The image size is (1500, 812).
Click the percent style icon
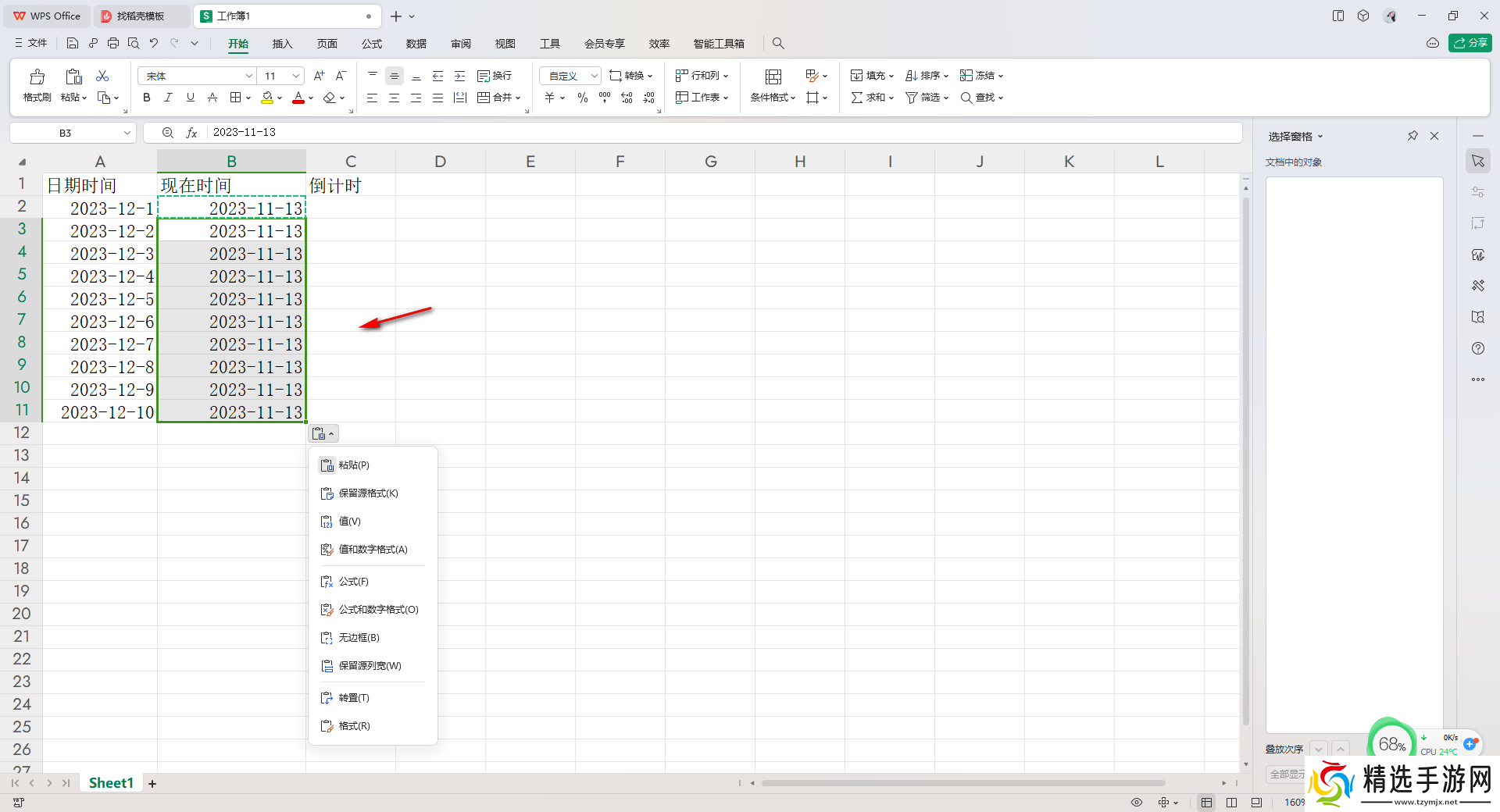[582, 98]
